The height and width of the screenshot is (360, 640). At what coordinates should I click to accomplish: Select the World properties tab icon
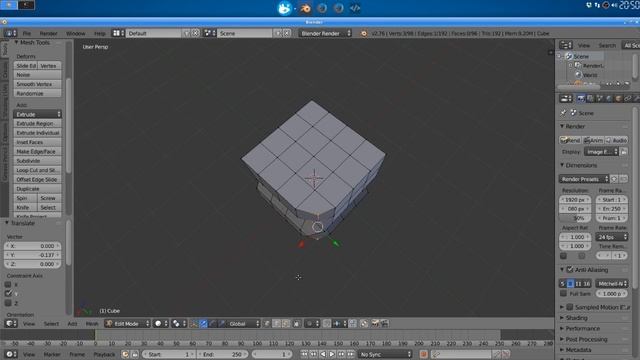pos(609,98)
